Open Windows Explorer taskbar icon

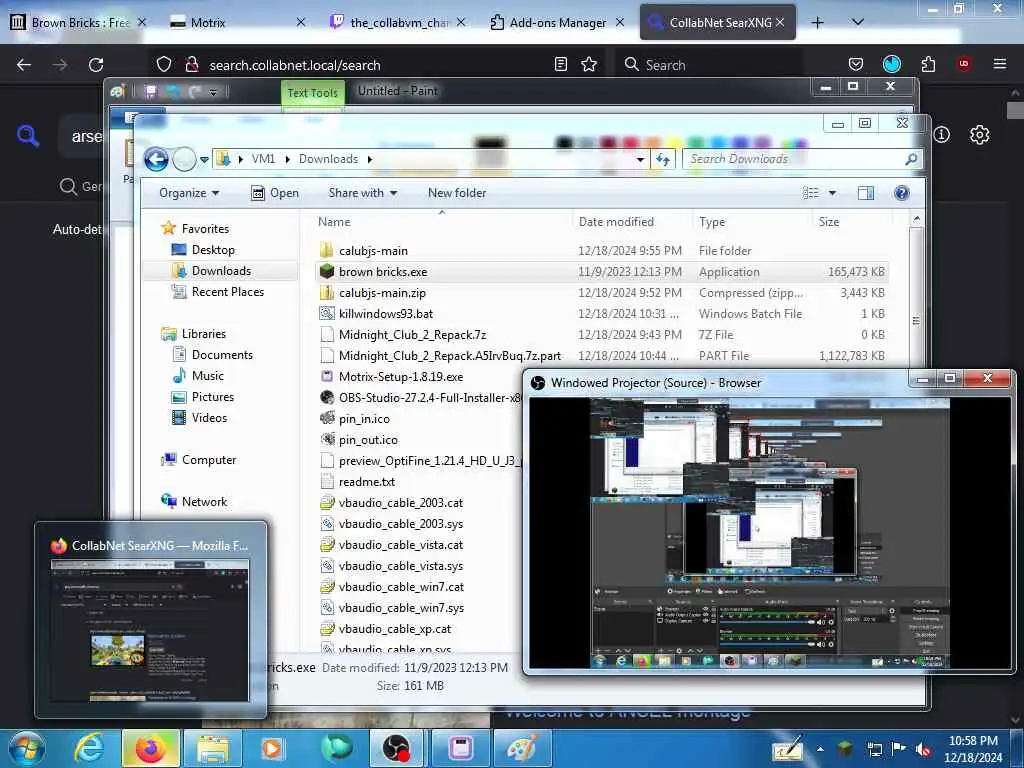(213, 748)
